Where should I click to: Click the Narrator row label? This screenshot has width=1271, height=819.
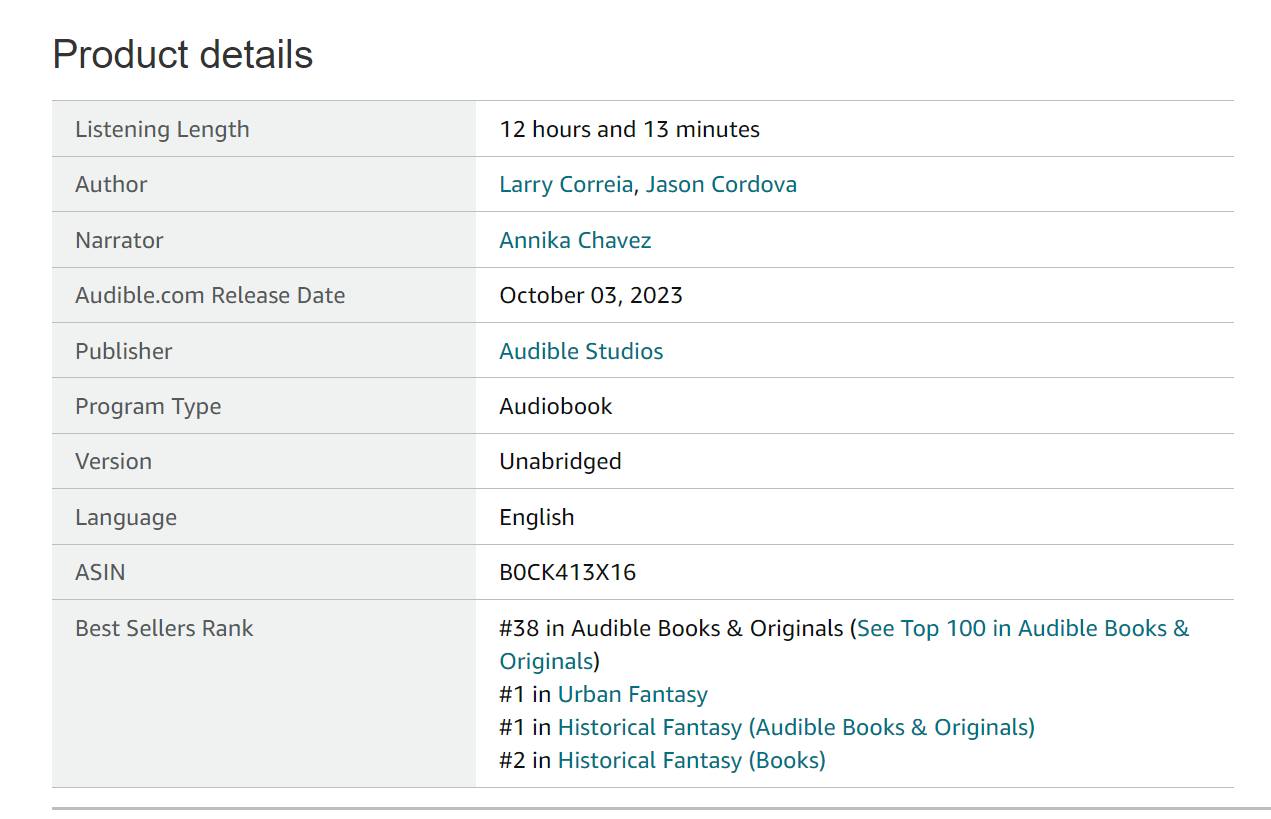(119, 240)
